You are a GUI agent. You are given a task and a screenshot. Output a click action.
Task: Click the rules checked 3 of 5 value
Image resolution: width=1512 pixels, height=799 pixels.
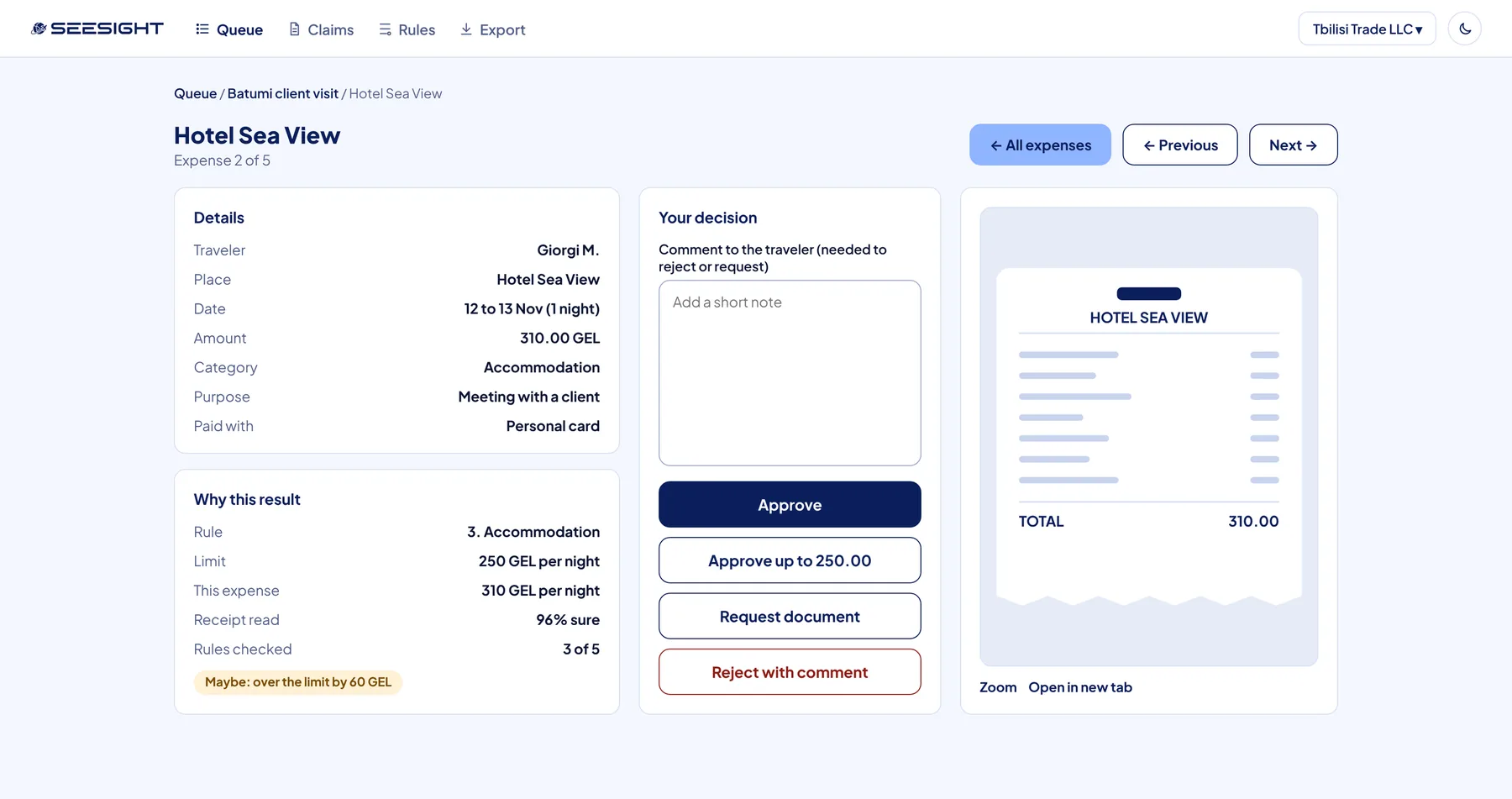point(581,649)
